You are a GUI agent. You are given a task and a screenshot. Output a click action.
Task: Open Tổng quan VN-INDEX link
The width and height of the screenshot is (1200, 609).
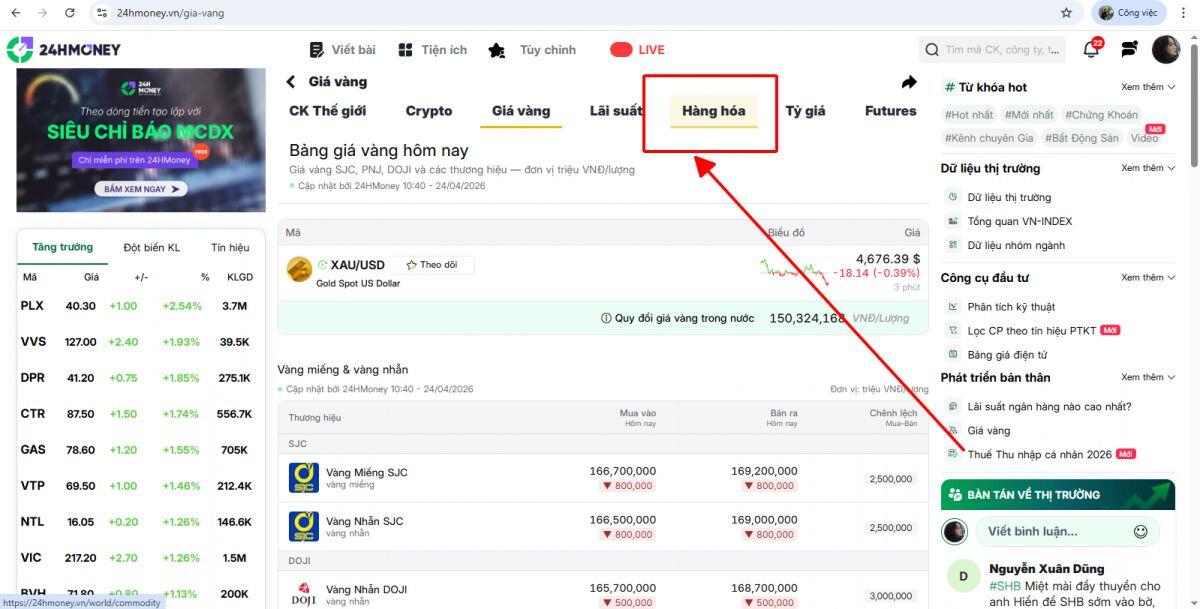1019,221
